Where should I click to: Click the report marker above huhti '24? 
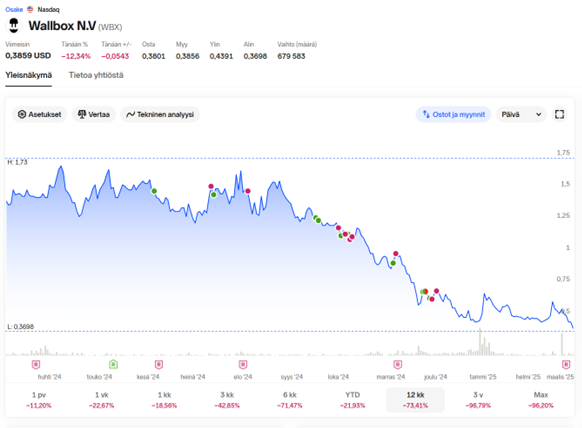[x=36, y=365]
